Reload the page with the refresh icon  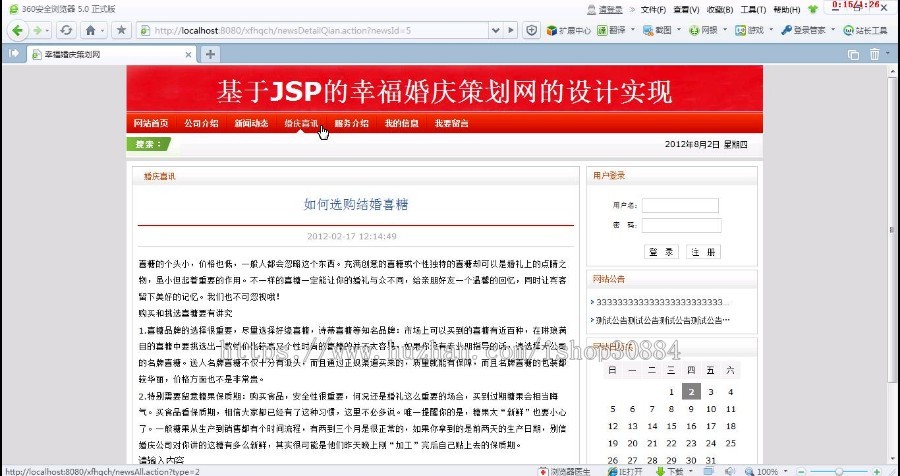click(66, 30)
